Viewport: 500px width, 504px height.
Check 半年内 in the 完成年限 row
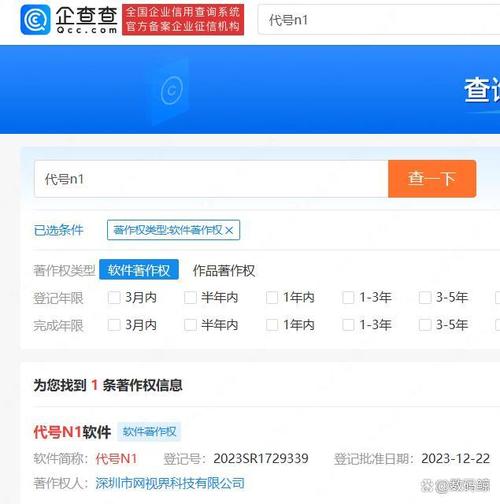point(190,325)
